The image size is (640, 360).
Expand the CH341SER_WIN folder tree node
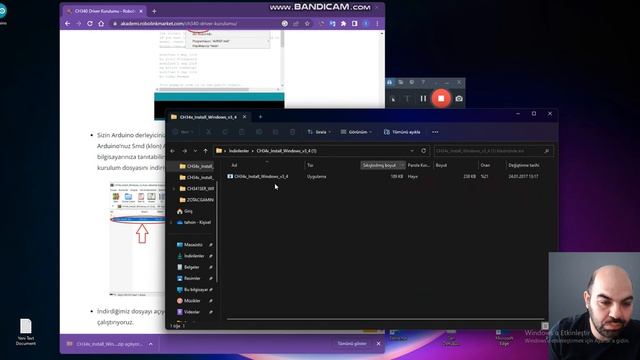click(x=173, y=189)
